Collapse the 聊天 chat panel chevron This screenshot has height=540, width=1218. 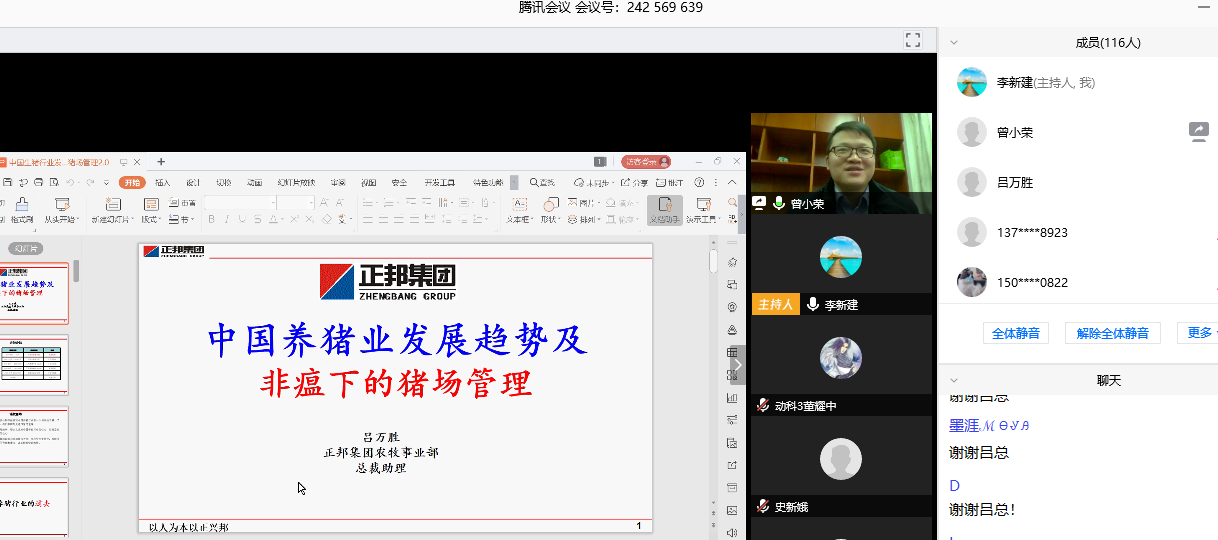tap(954, 381)
